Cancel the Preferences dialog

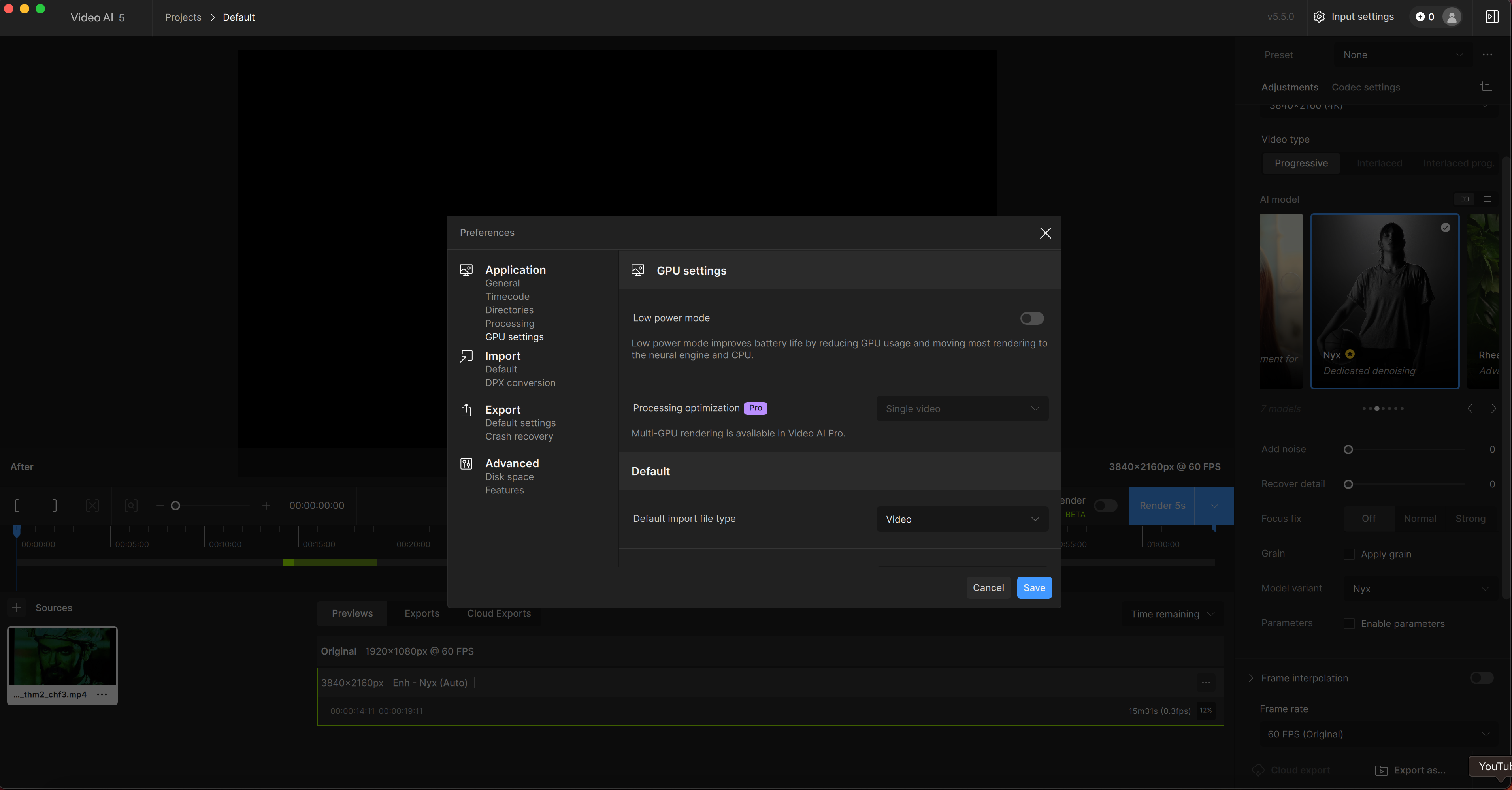[x=988, y=588]
